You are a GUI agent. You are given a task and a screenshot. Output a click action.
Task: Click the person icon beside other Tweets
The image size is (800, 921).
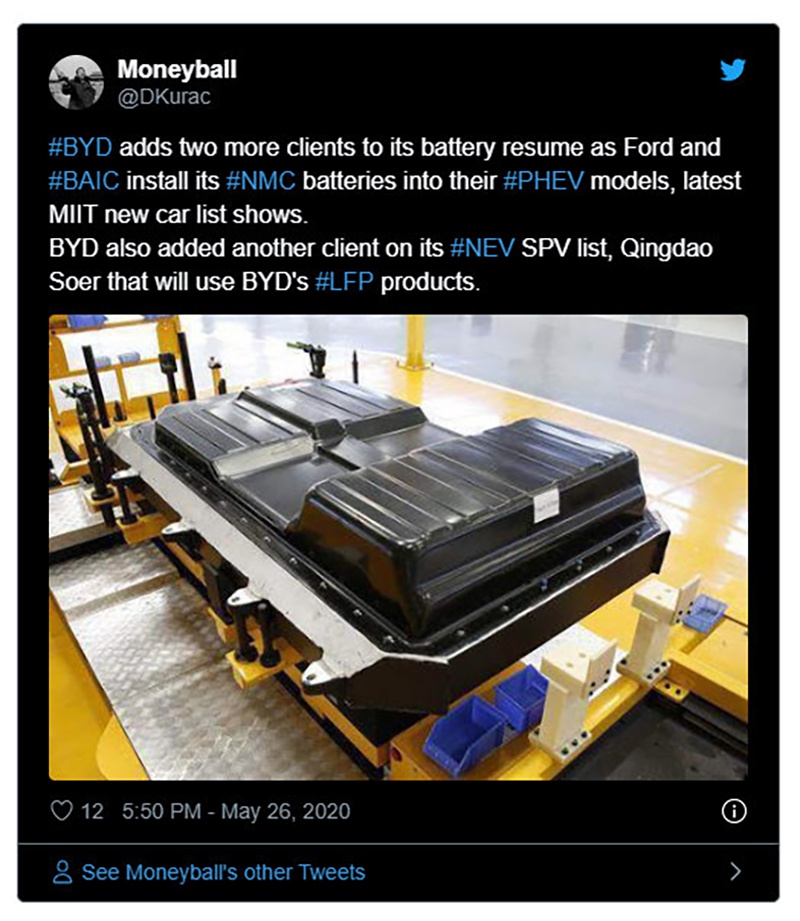pyautogui.click(x=62, y=872)
